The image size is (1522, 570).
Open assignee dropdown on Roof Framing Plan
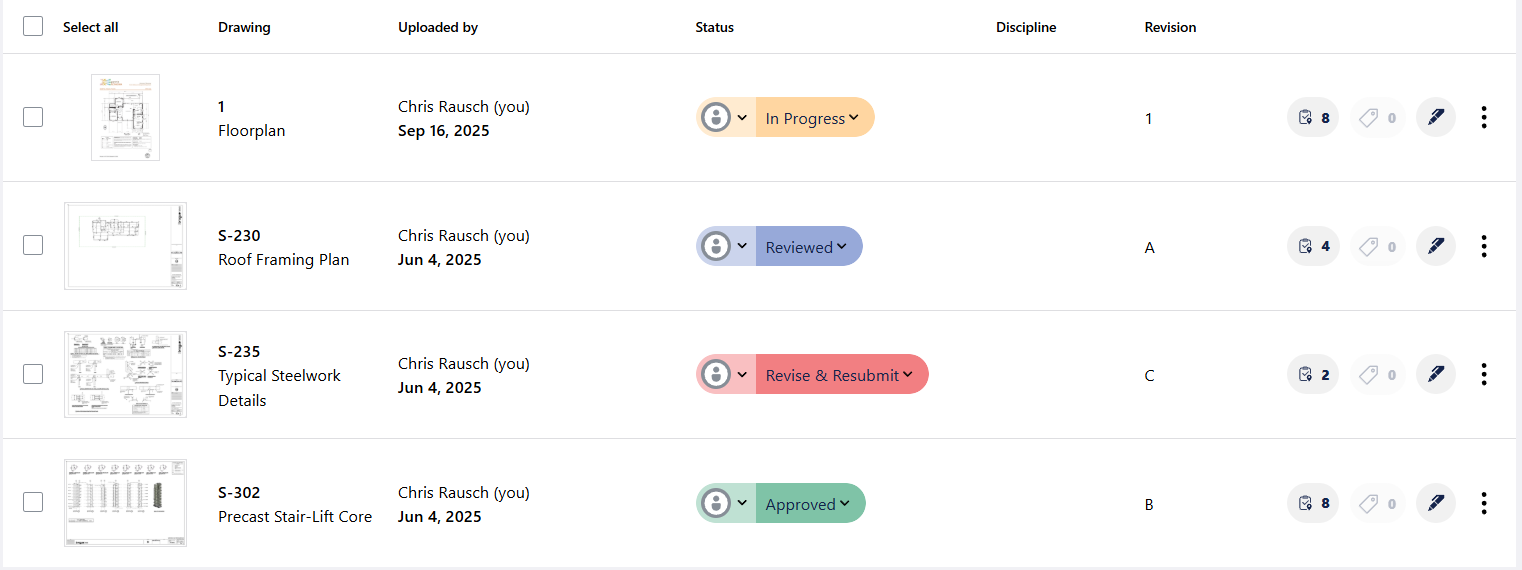[725, 246]
